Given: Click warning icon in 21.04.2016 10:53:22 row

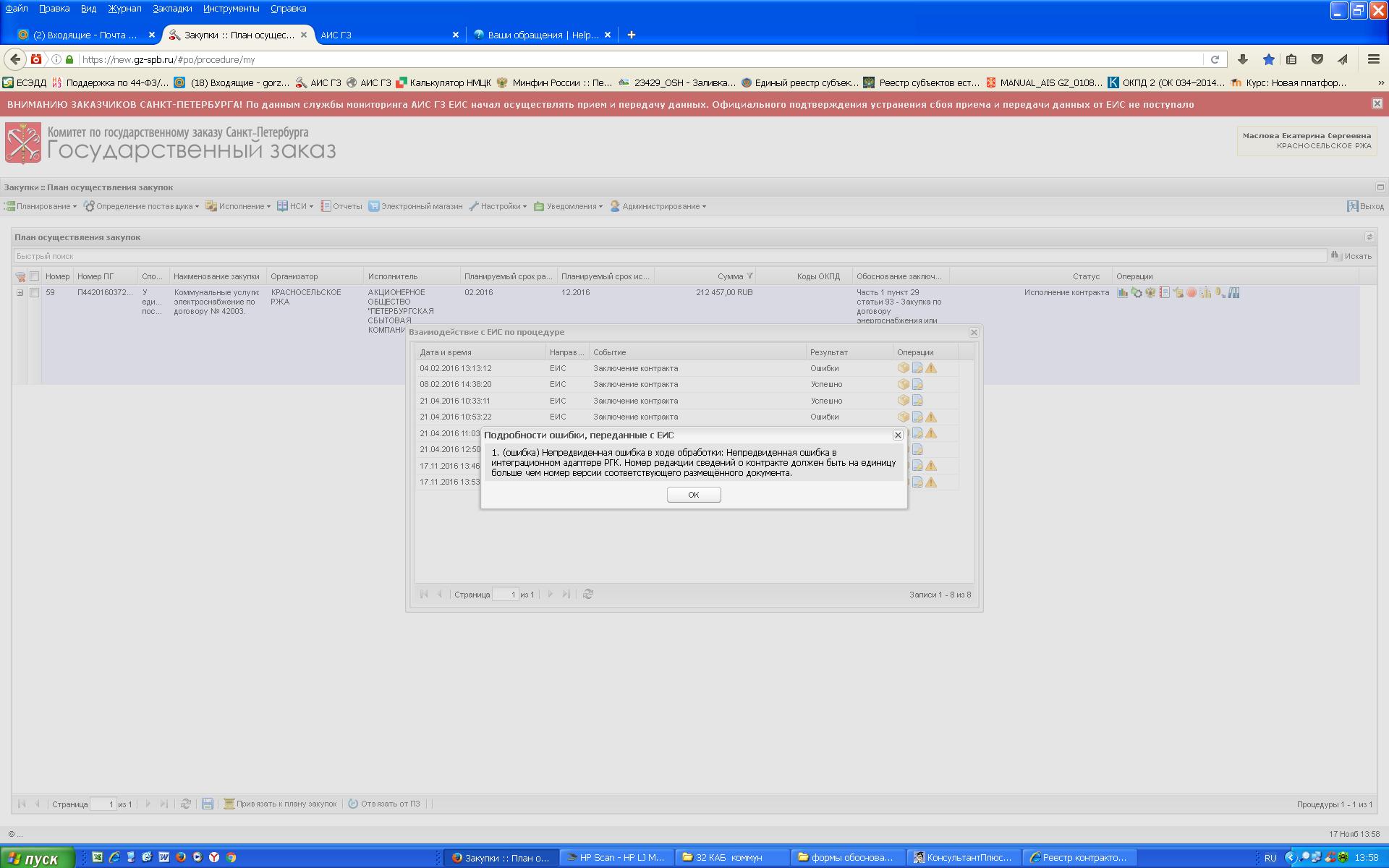Looking at the screenshot, I should click(931, 417).
